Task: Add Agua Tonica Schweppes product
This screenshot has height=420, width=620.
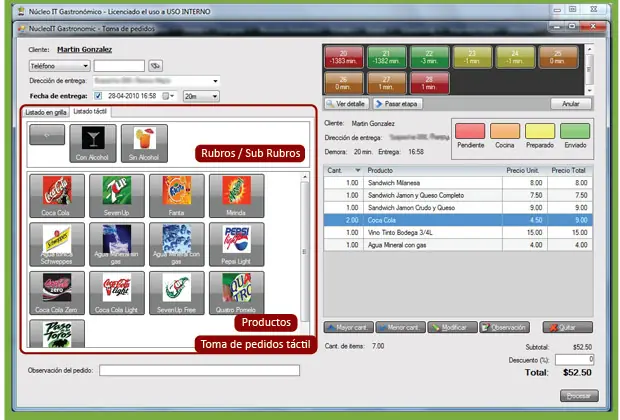Action: (57, 244)
